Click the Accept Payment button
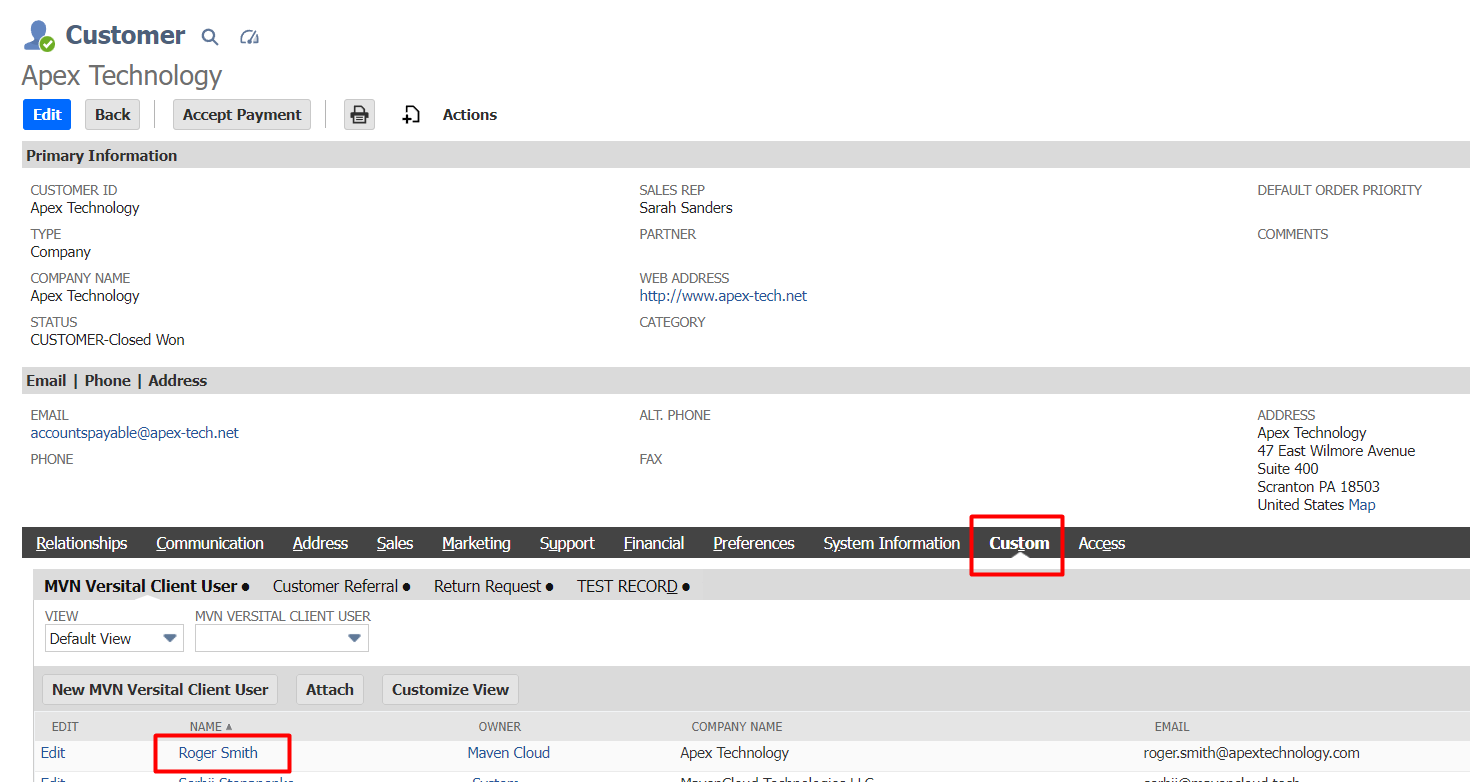Screen dimensions: 1470x782 pyautogui.click(x=242, y=115)
